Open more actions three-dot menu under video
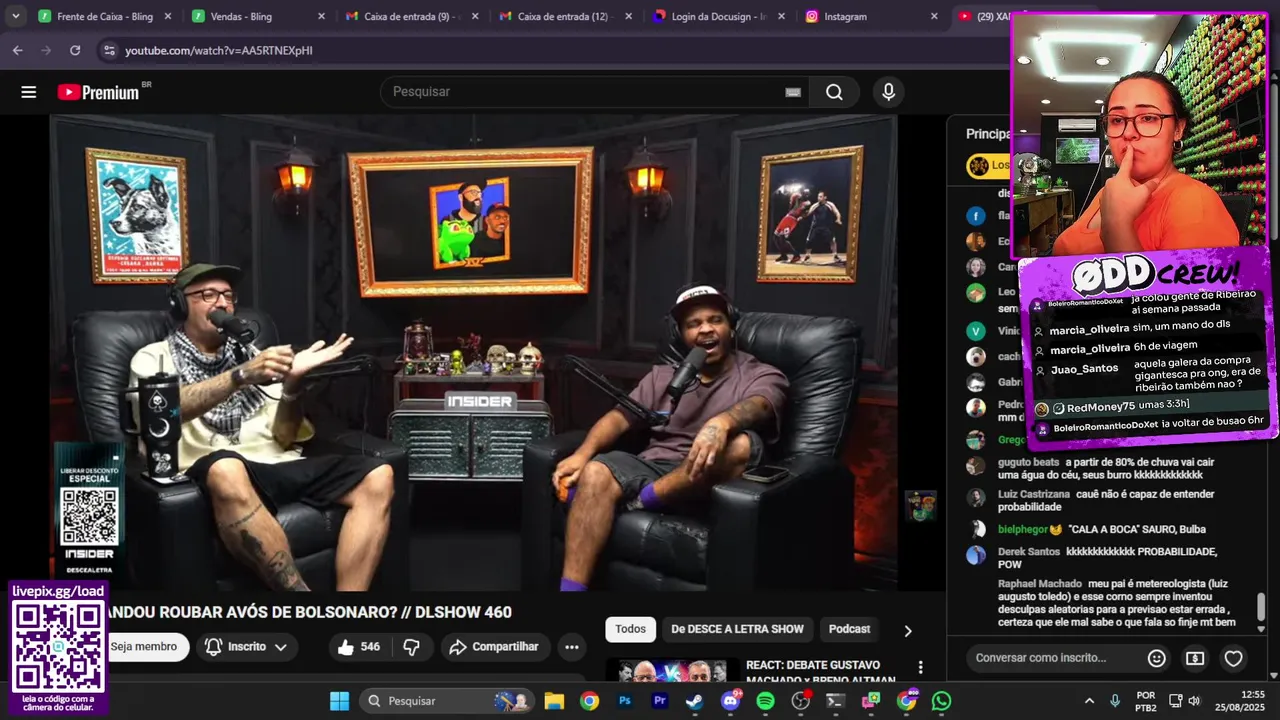Viewport: 1280px width, 720px height. point(572,647)
